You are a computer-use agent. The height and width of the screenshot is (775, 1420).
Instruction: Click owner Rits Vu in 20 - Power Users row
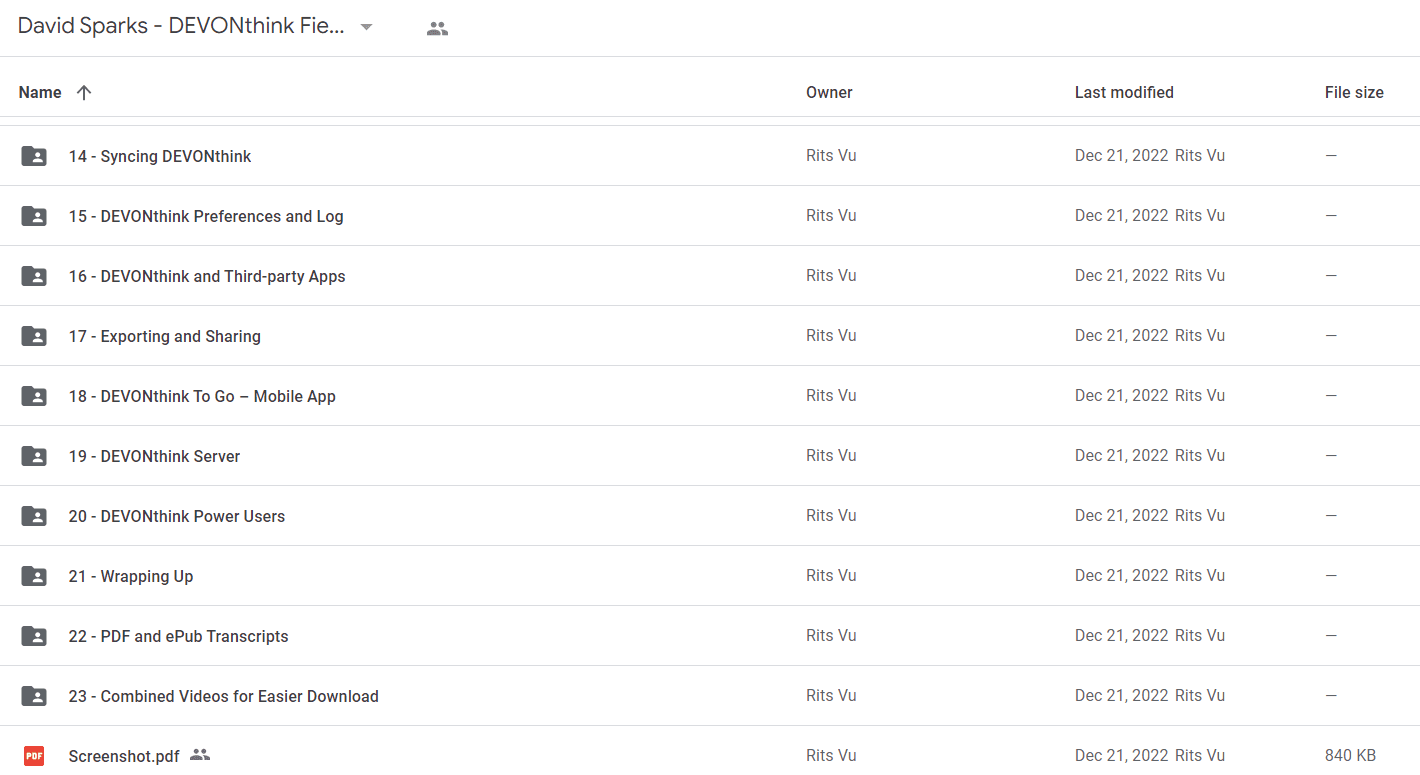tap(831, 515)
